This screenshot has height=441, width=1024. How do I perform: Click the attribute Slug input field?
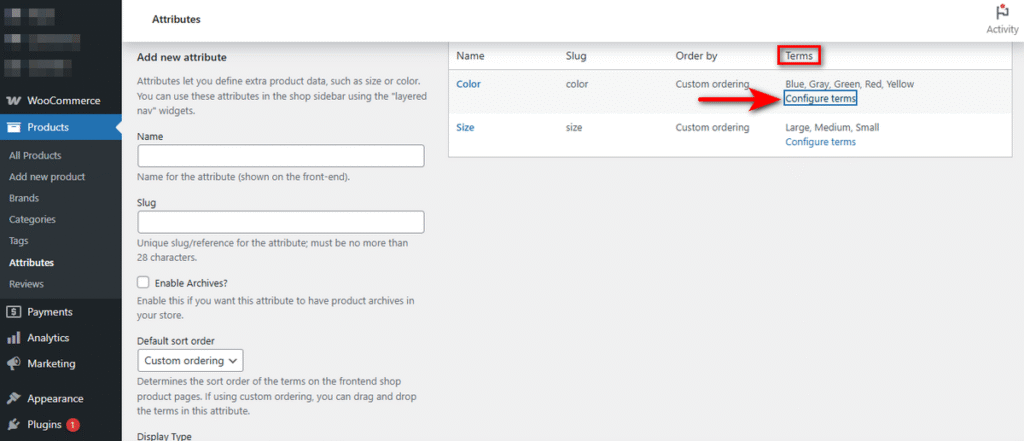coord(281,222)
